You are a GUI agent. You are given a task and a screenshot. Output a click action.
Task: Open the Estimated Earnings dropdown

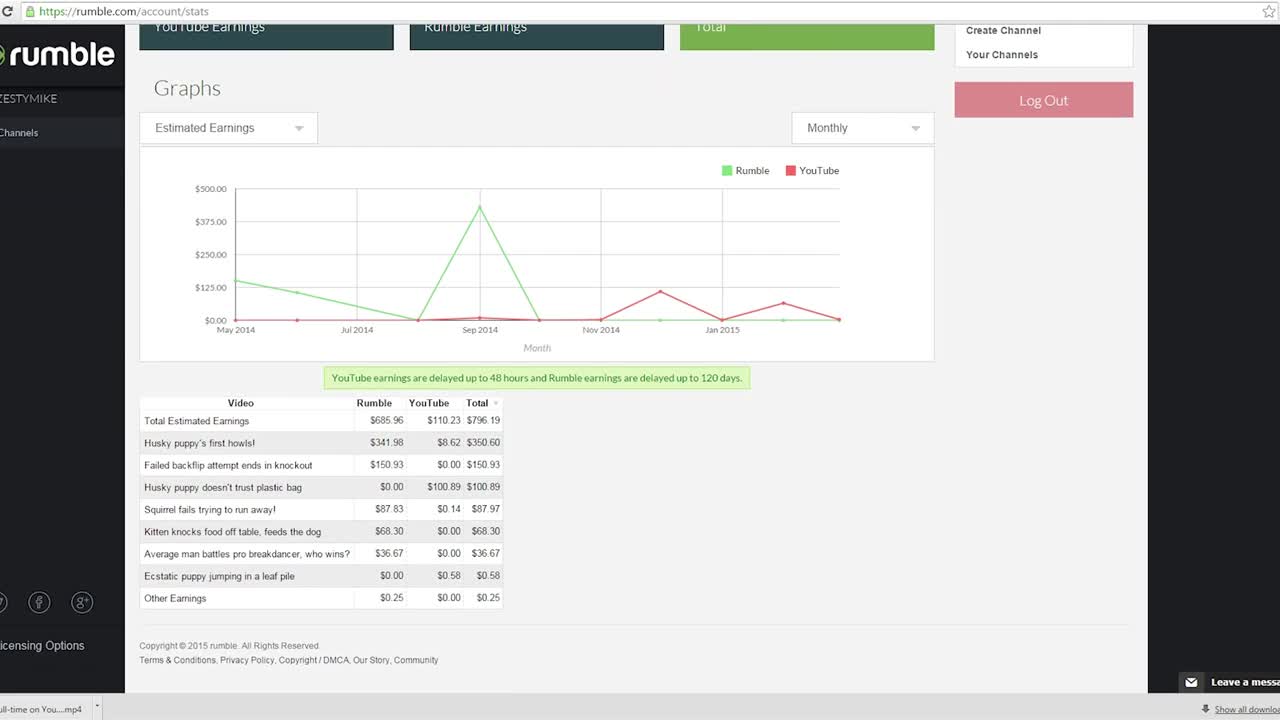click(229, 128)
